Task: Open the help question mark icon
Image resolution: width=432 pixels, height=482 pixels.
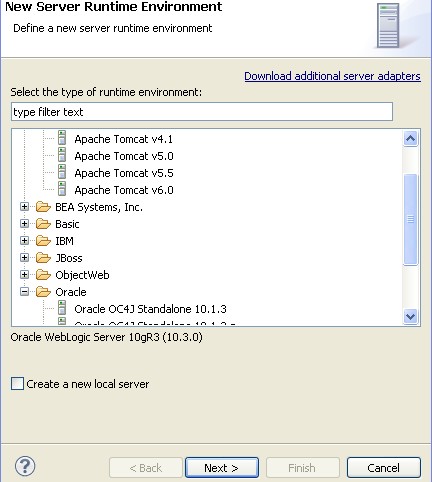Action: [x=25, y=466]
